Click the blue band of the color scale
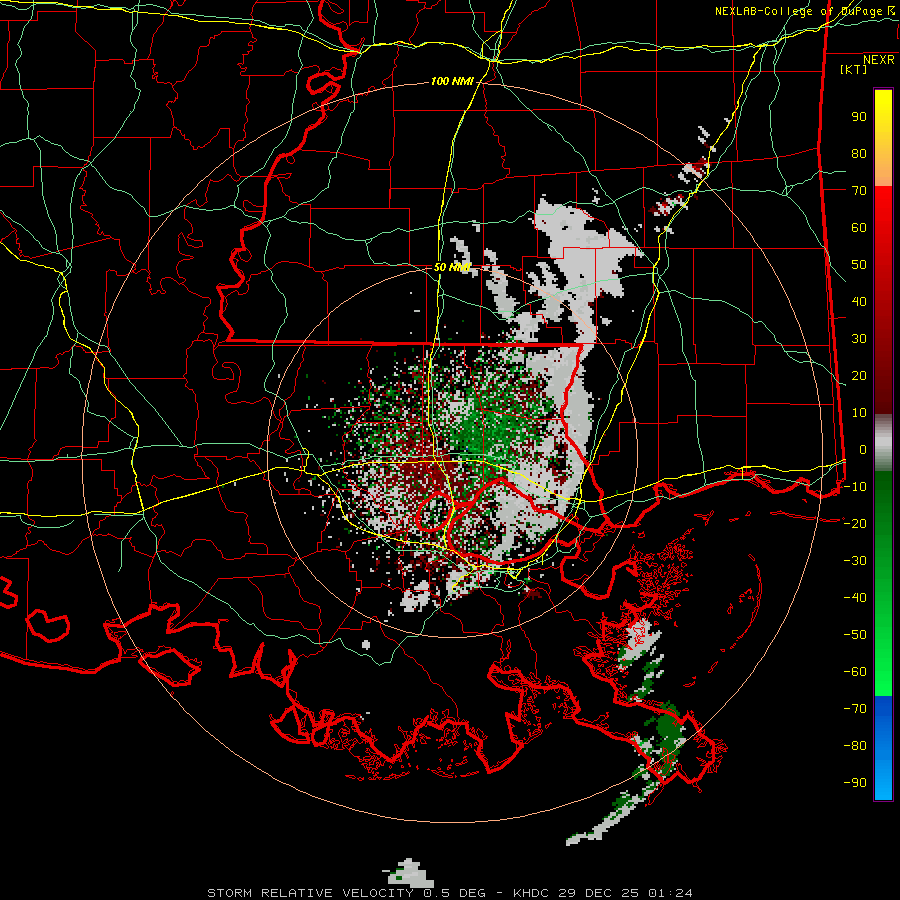The height and width of the screenshot is (900, 900). 883,748
